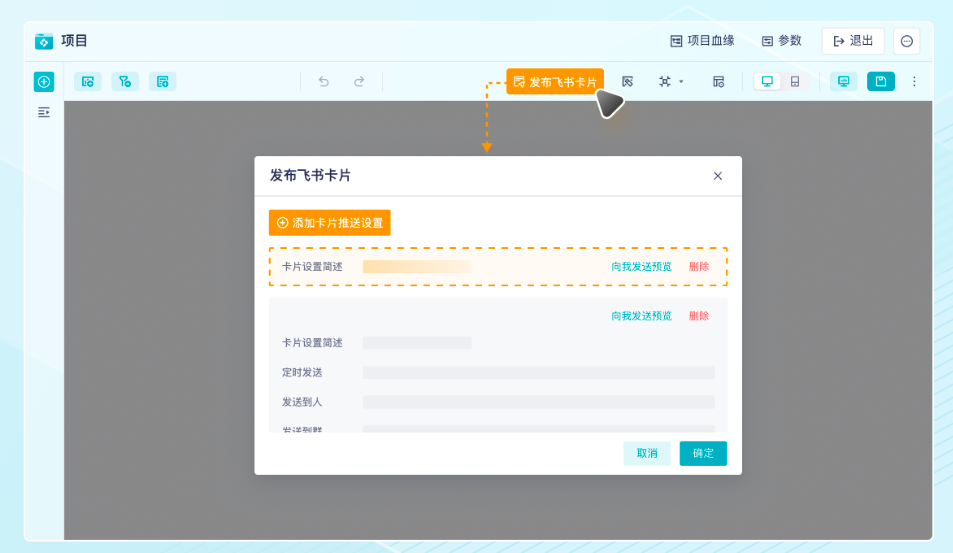Click the 发送到人 field

pyautogui.click(x=538, y=402)
